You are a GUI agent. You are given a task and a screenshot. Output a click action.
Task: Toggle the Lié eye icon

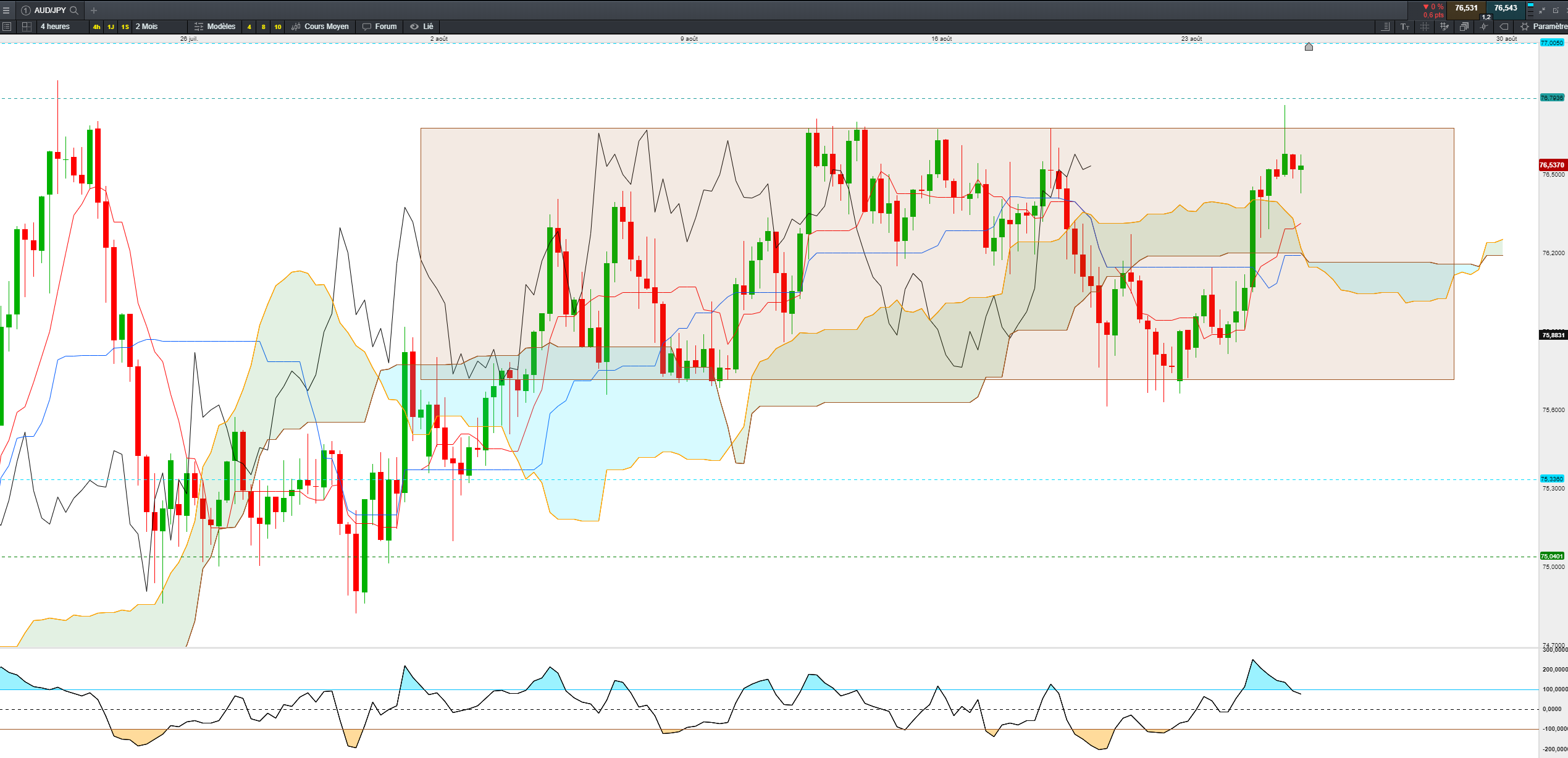[x=414, y=27]
